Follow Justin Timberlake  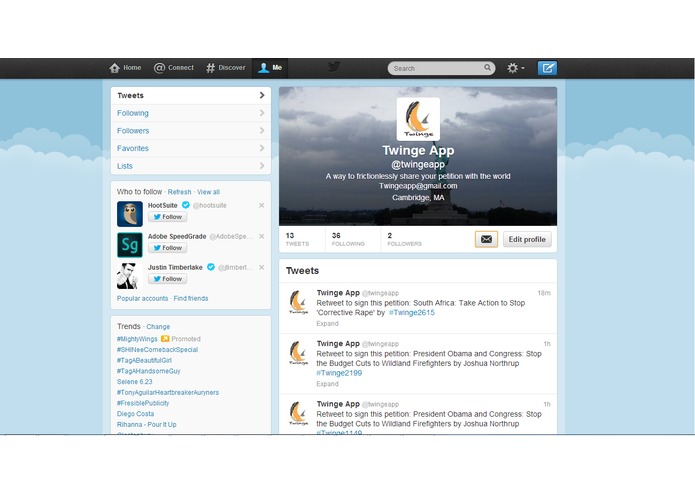tap(168, 279)
